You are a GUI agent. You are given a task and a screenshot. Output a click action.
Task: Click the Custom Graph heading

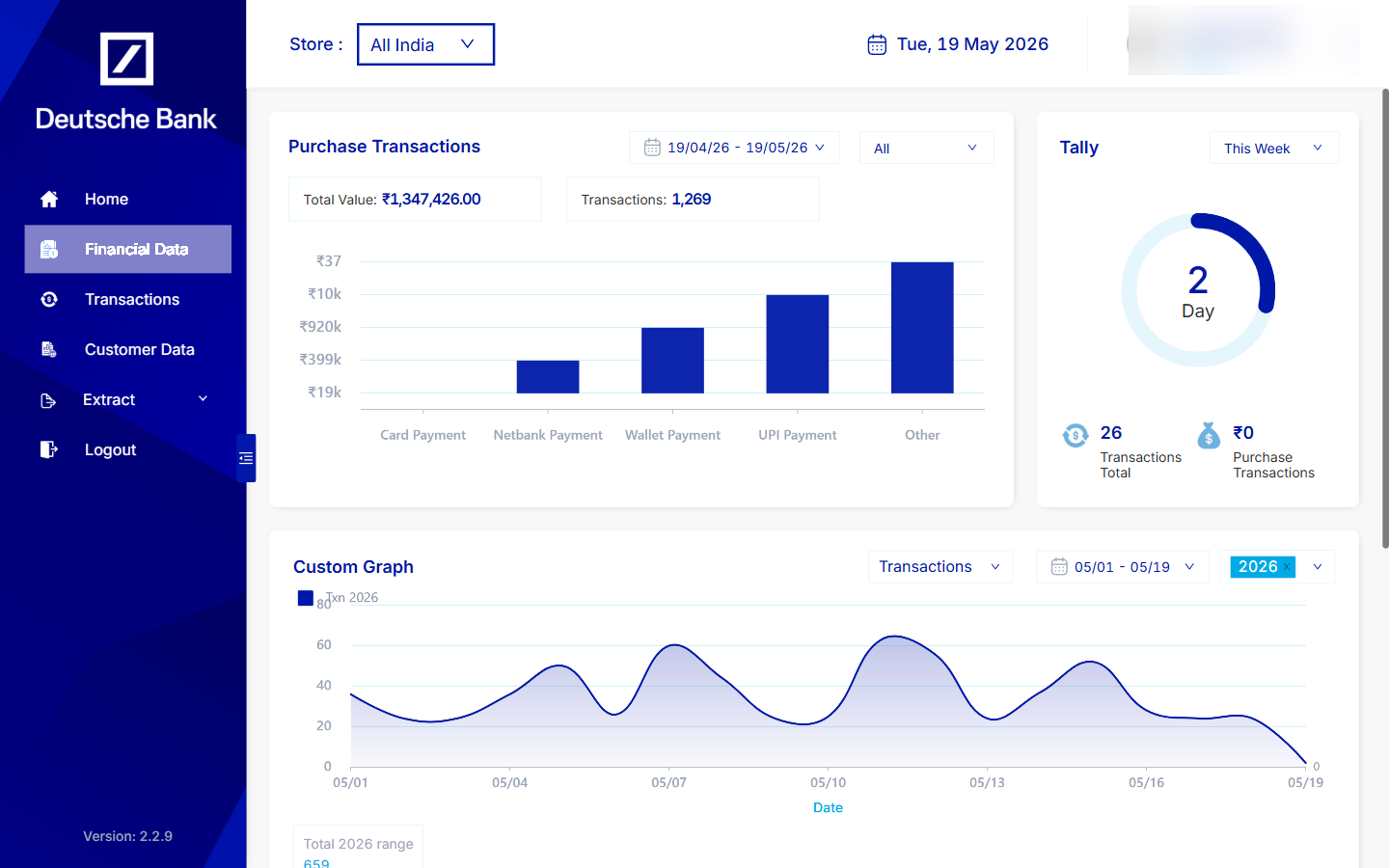pos(353,567)
